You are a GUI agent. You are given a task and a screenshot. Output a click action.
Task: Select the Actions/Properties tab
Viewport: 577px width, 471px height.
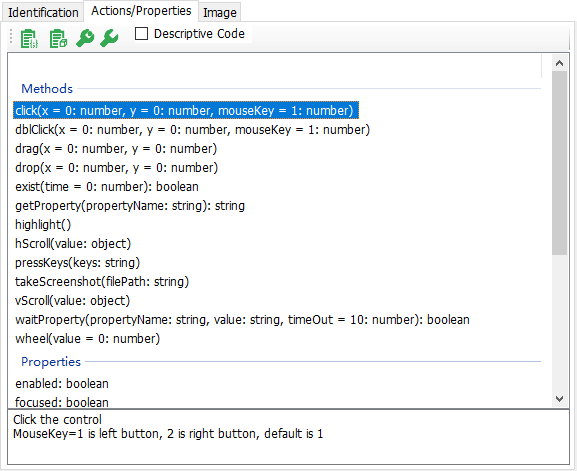point(141,11)
